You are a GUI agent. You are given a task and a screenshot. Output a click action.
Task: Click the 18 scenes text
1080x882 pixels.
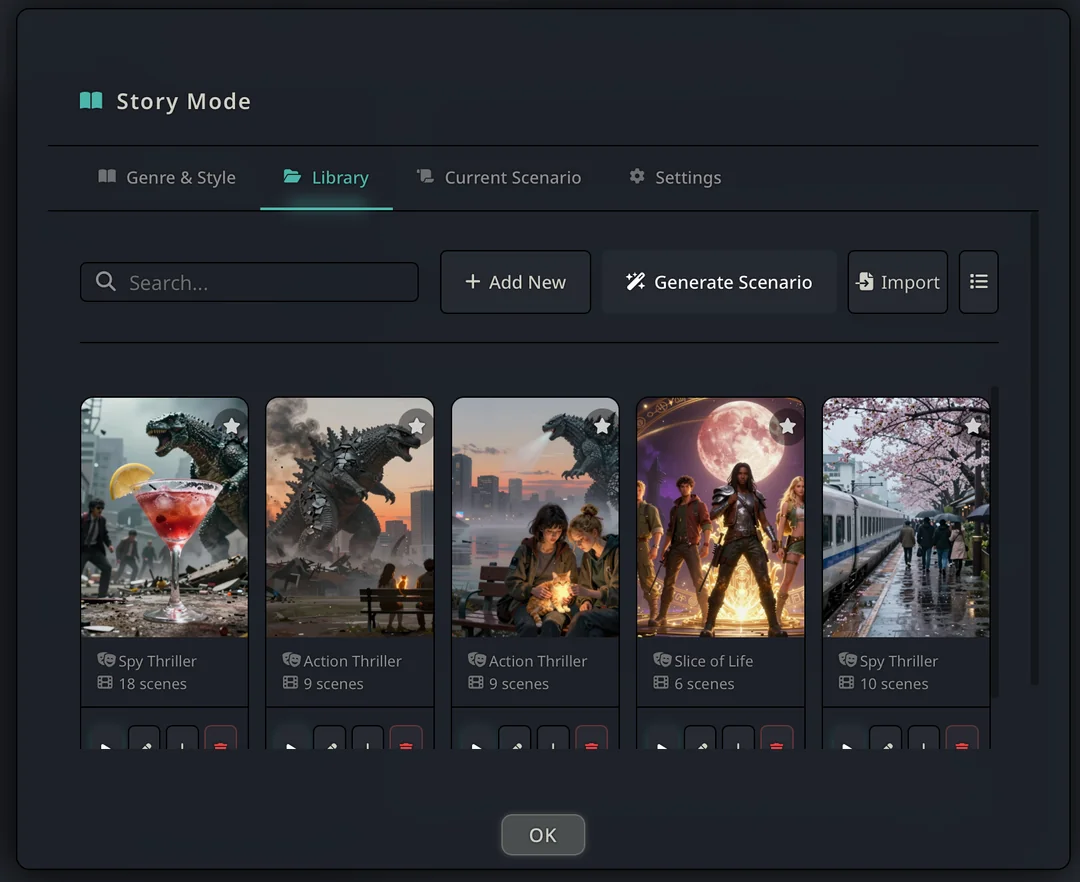[152, 684]
